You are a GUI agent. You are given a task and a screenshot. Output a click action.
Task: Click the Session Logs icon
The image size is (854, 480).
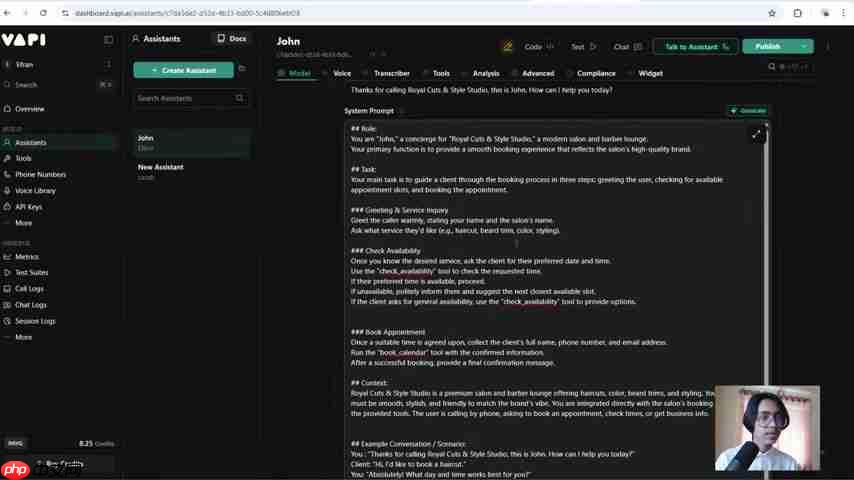[x=7, y=321]
